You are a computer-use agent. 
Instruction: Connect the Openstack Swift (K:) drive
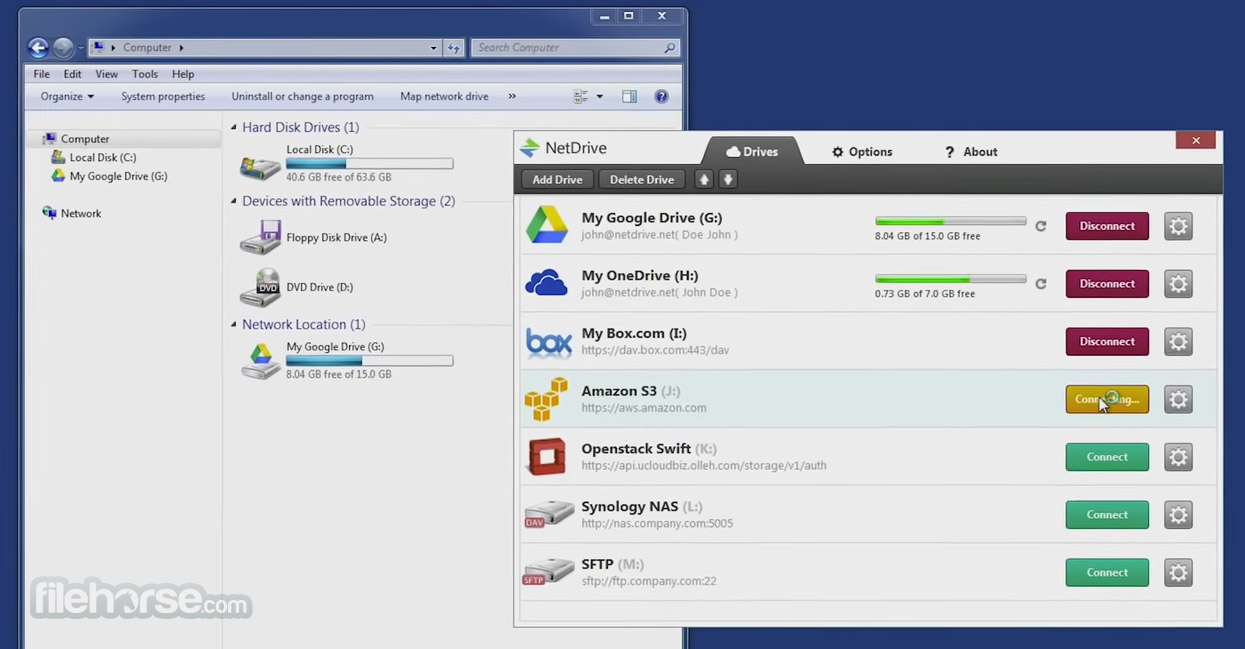click(1107, 457)
